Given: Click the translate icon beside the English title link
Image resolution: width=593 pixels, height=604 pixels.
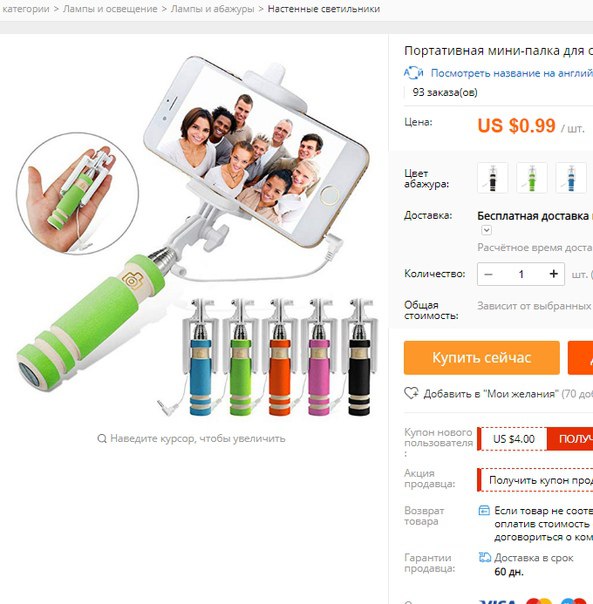Looking at the screenshot, I should coord(413,73).
